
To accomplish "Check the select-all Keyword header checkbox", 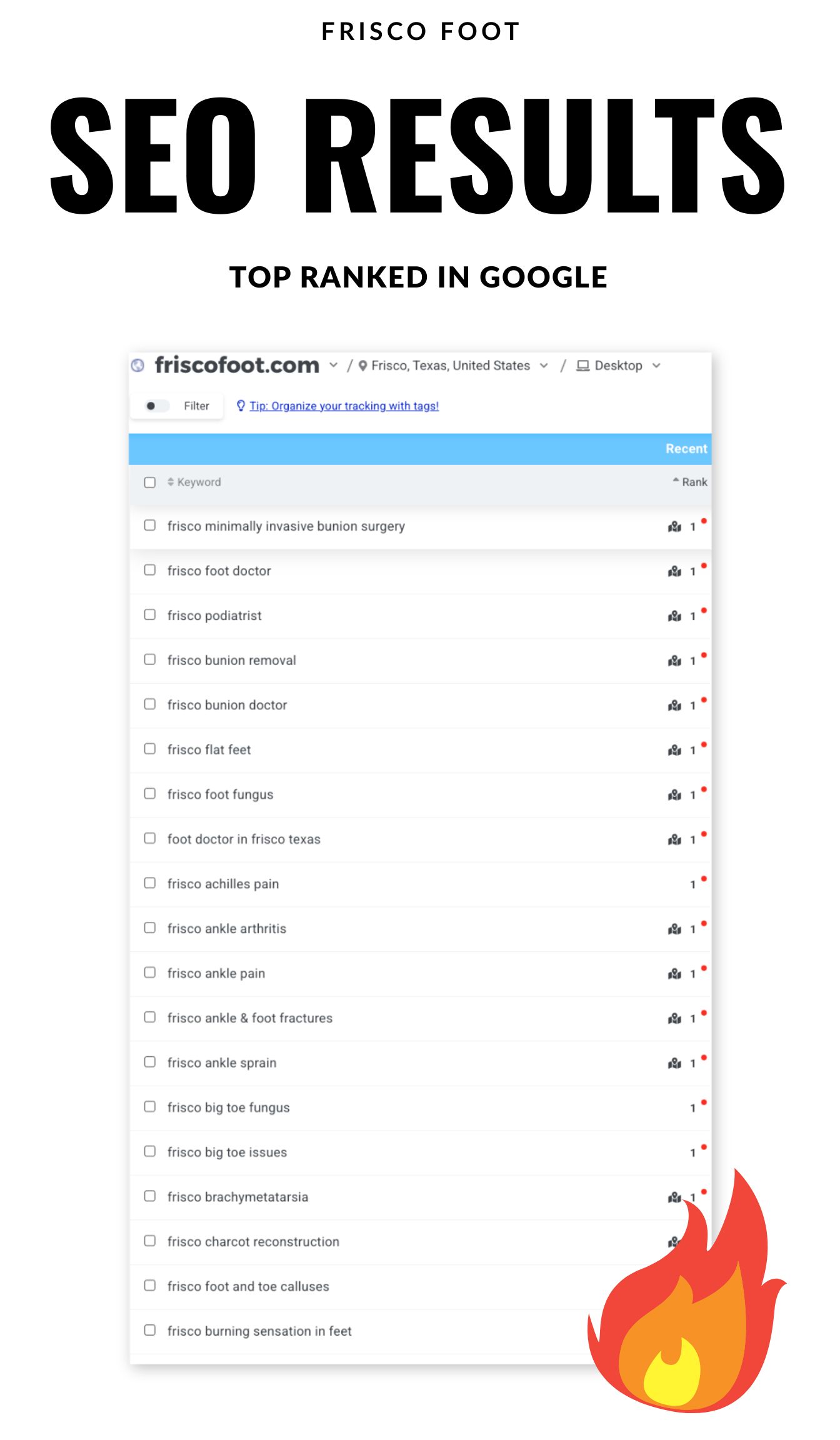I will point(150,482).
